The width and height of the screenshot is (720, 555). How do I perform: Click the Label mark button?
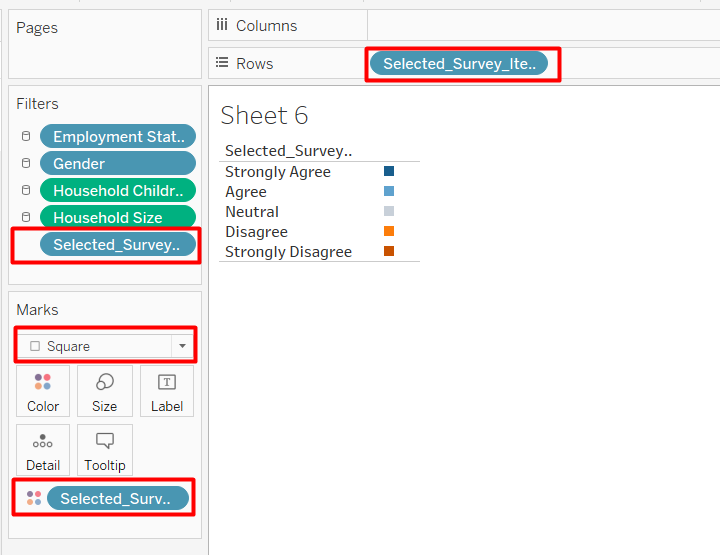pos(167,391)
